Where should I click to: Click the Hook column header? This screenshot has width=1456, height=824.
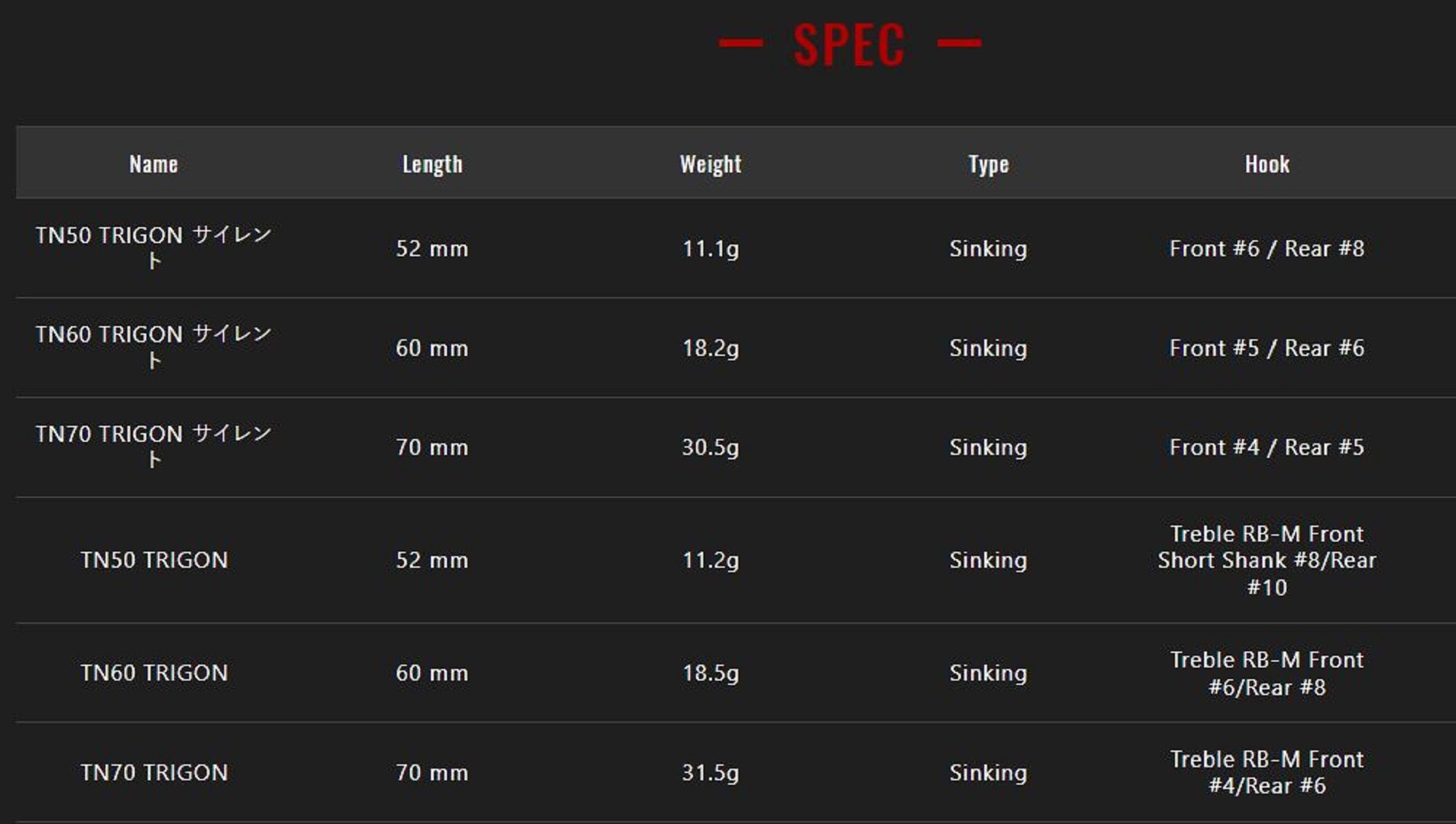(x=1267, y=165)
